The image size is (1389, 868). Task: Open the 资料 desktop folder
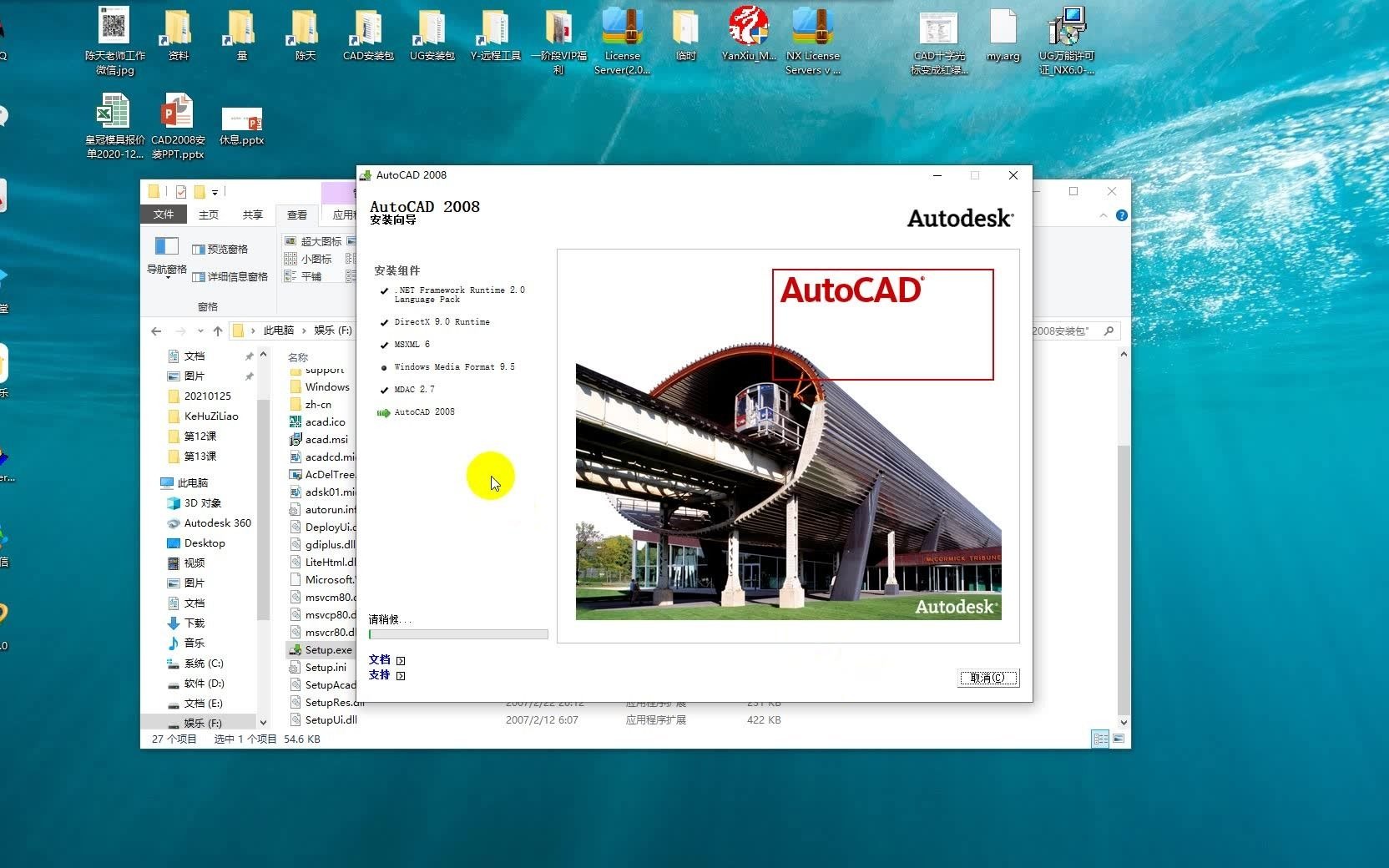(178, 35)
